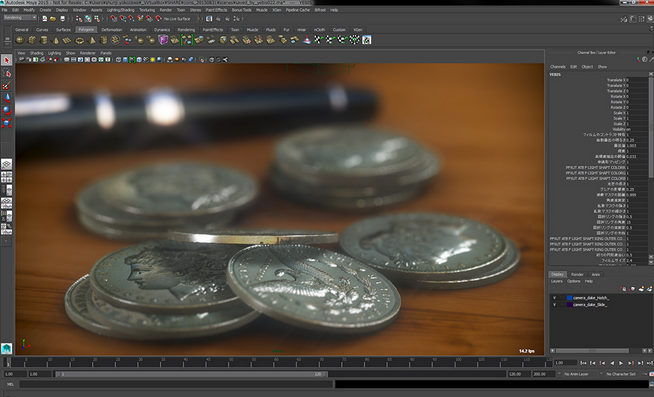
Task: Click Play forwards on playback controls
Action: click(621, 363)
